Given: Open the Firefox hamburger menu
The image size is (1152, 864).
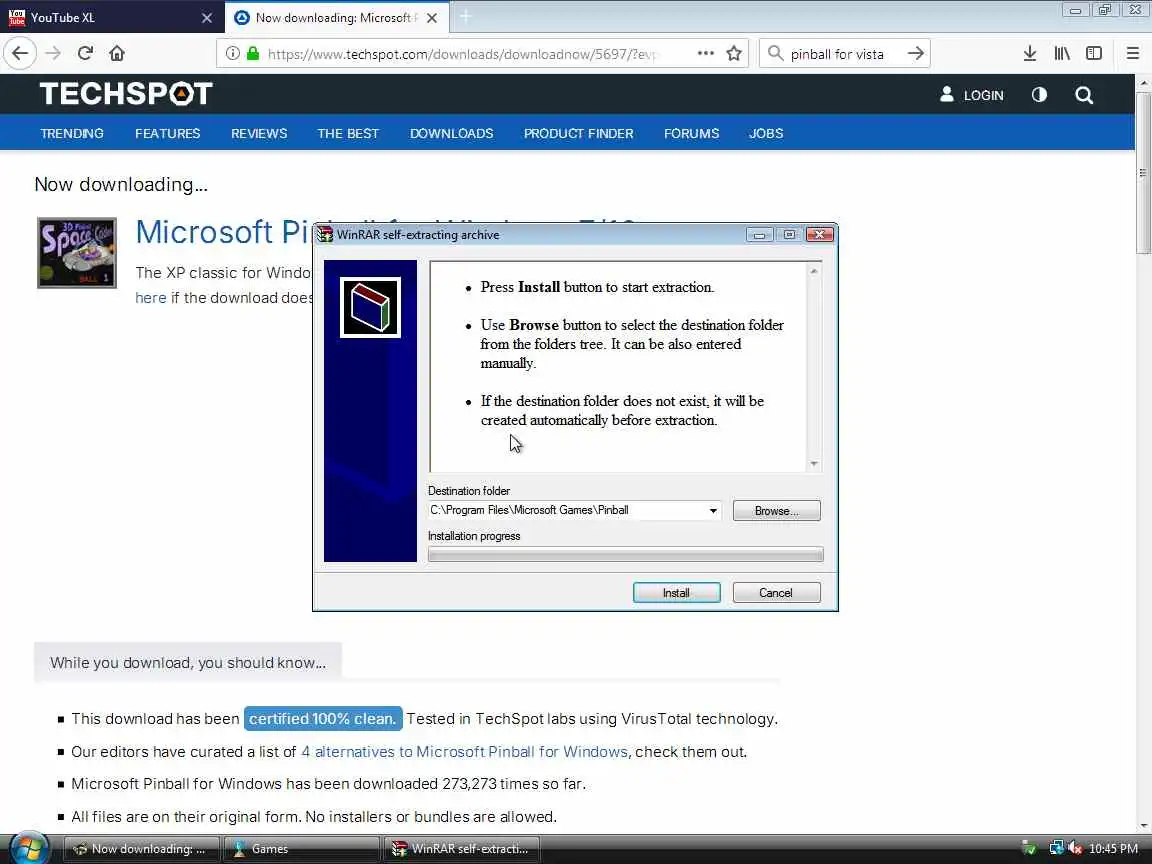Looking at the screenshot, I should point(1132,53).
